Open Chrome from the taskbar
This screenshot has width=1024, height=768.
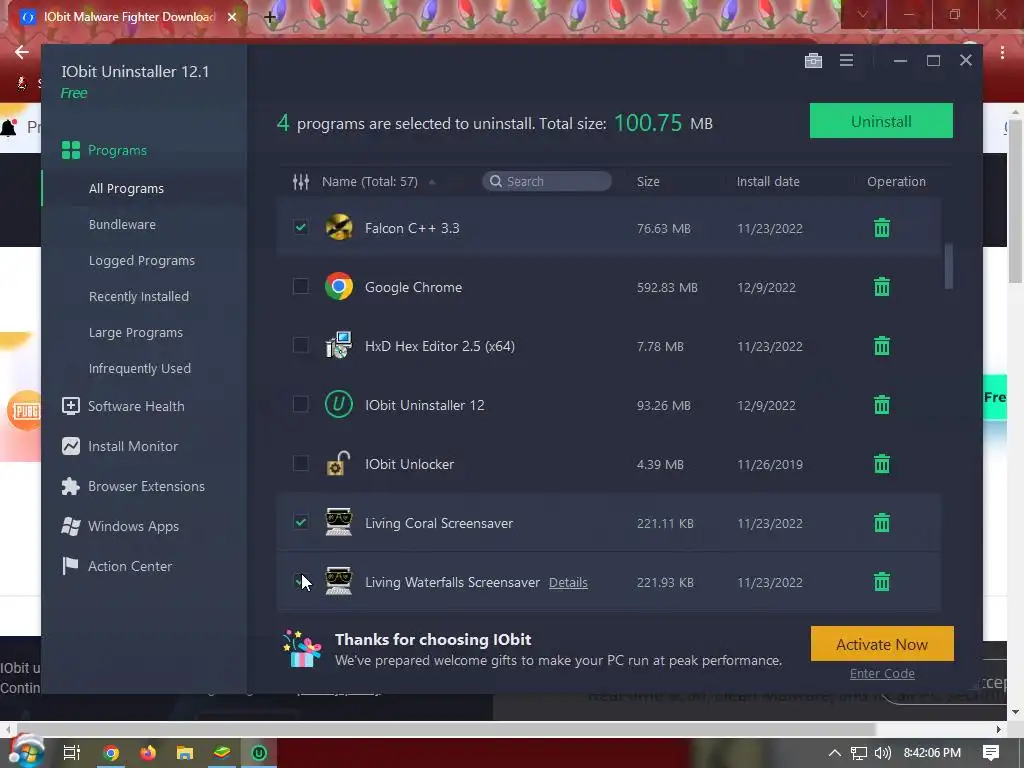tap(111, 753)
